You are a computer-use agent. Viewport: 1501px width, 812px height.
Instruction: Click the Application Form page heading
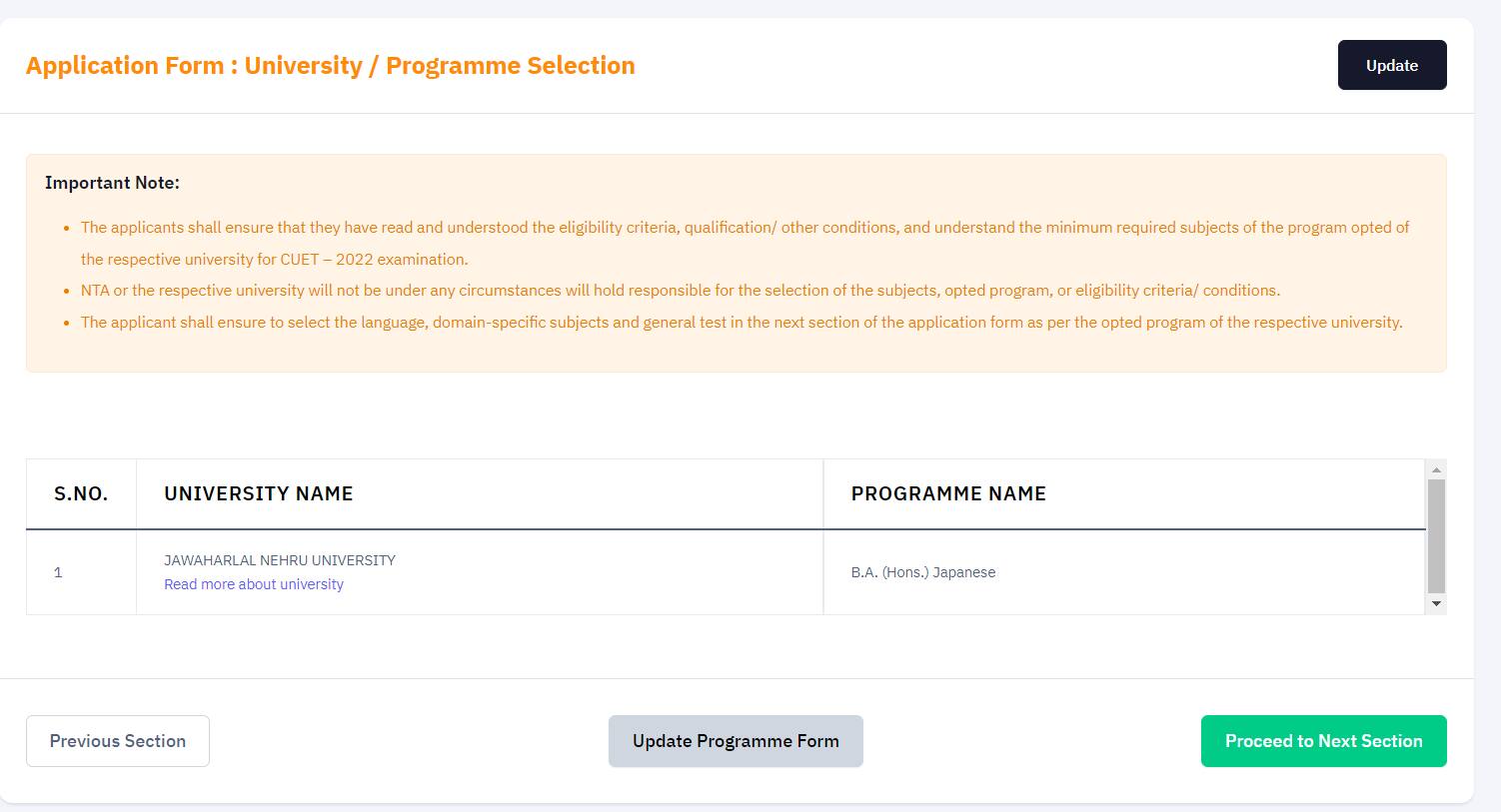pyautogui.click(x=331, y=65)
